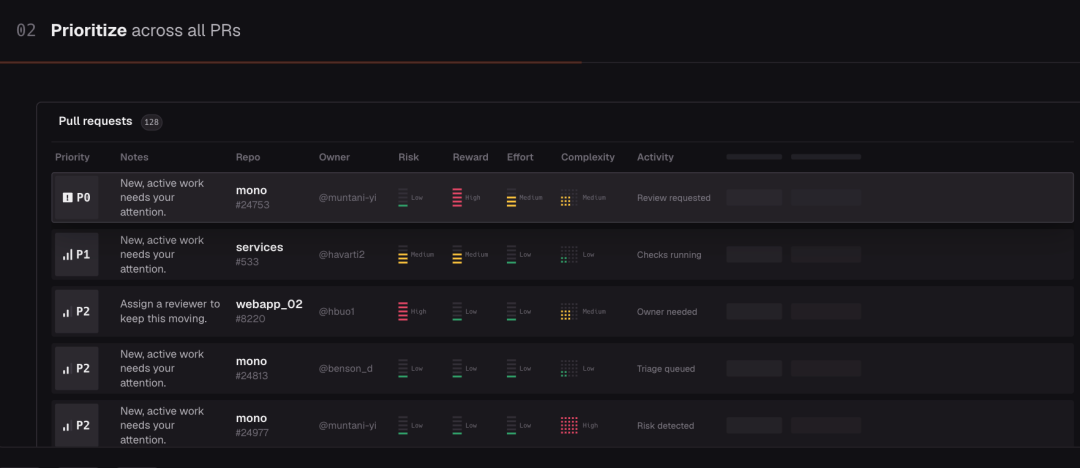
Task: Open the Prioritize across all PRs section
Action: click(x=145, y=30)
